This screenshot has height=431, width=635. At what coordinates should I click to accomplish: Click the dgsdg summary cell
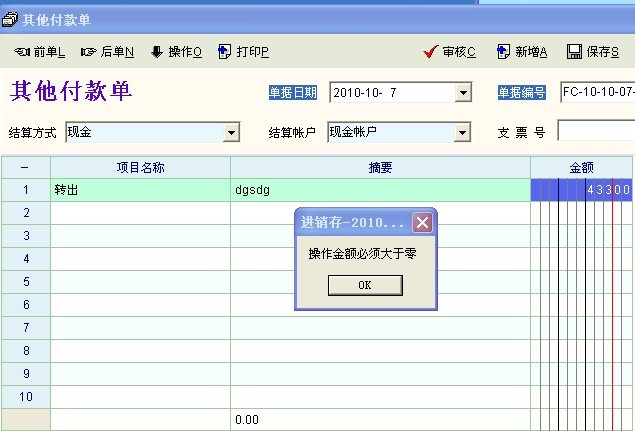(x=380, y=190)
